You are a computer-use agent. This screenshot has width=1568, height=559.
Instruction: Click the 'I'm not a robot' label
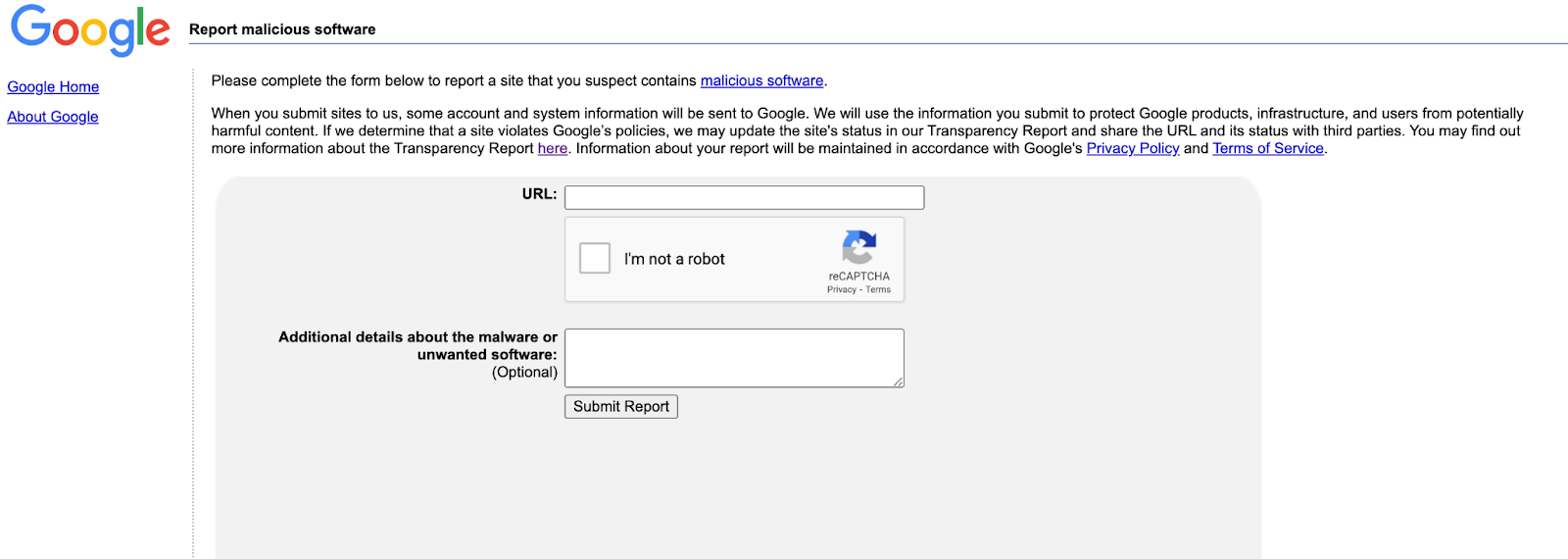[674, 259]
